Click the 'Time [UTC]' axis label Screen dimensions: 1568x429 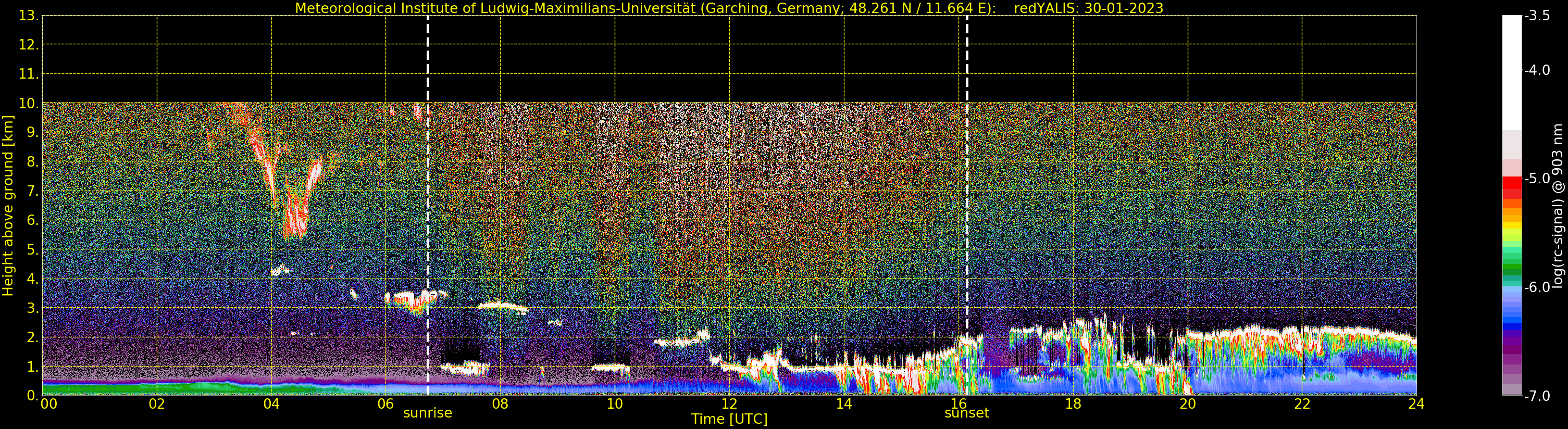click(x=729, y=419)
